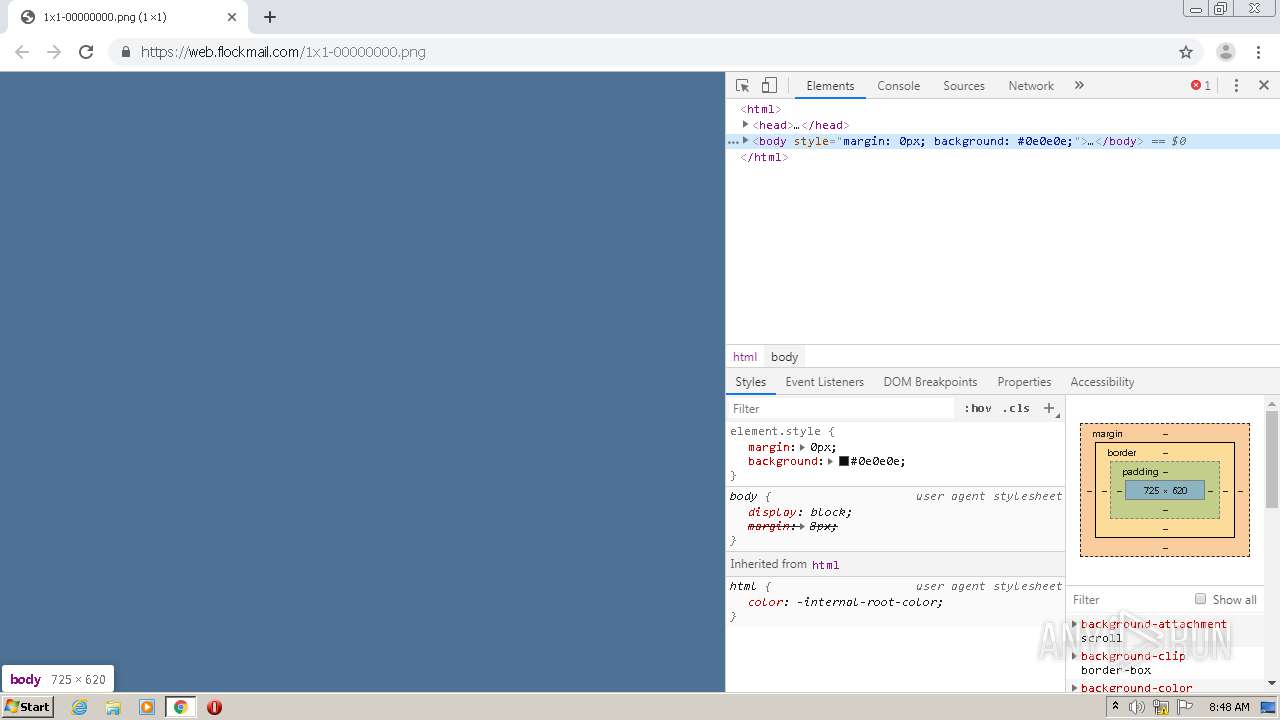Open Action Center flag icon

click(x=1185, y=707)
